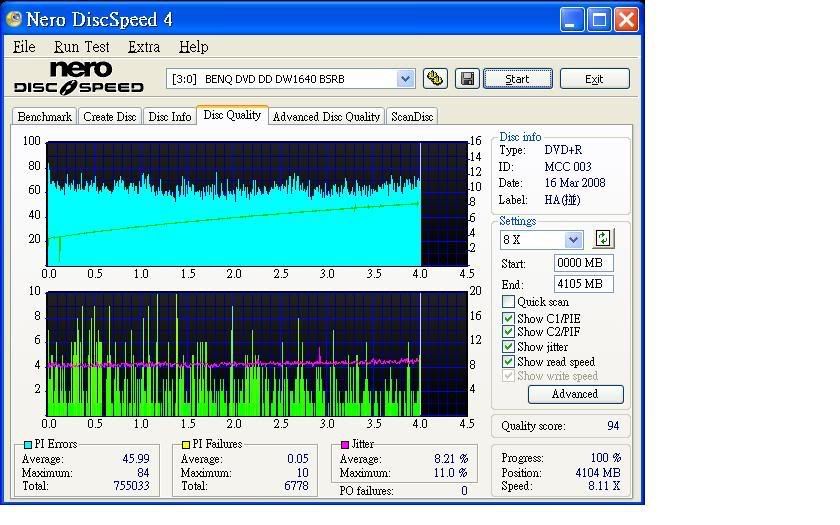The height and width of the screenshot is (525, 840).
Task: Click the cyan PI Errors legend square
Action: coord(28,445)
